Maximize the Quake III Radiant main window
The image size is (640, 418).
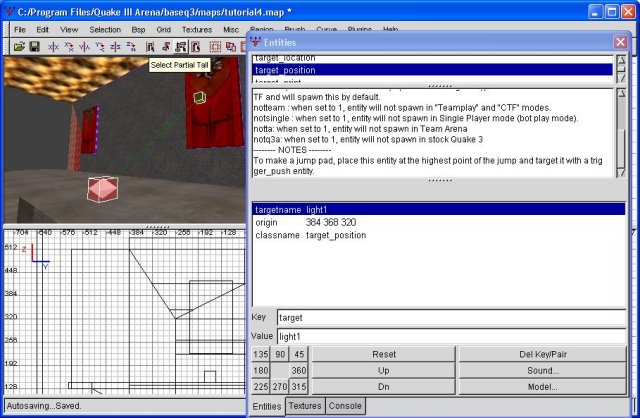pyautogui.click(x=611, y=12)
